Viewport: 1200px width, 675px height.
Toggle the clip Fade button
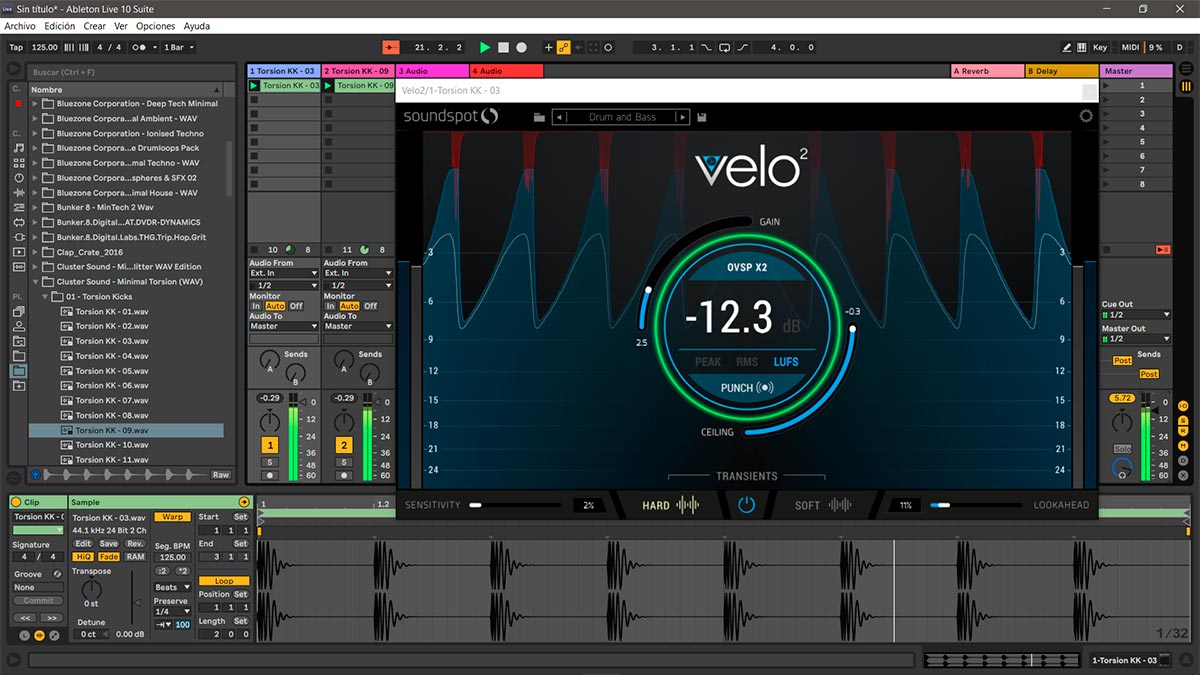[x=109, y=557]
